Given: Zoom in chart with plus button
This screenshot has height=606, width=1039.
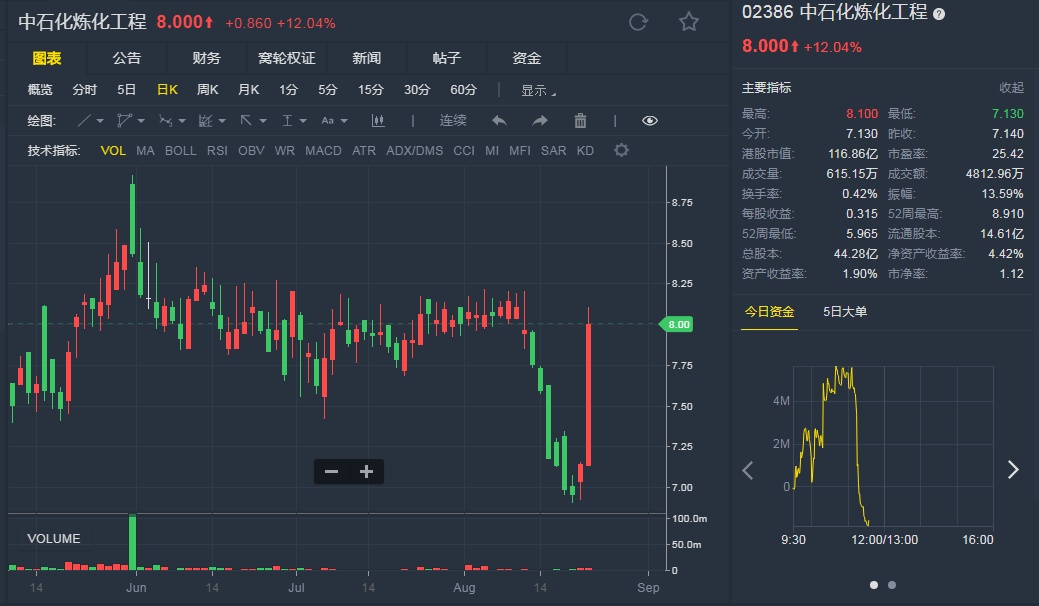Looking at the screenshot, I should (366, 472).
